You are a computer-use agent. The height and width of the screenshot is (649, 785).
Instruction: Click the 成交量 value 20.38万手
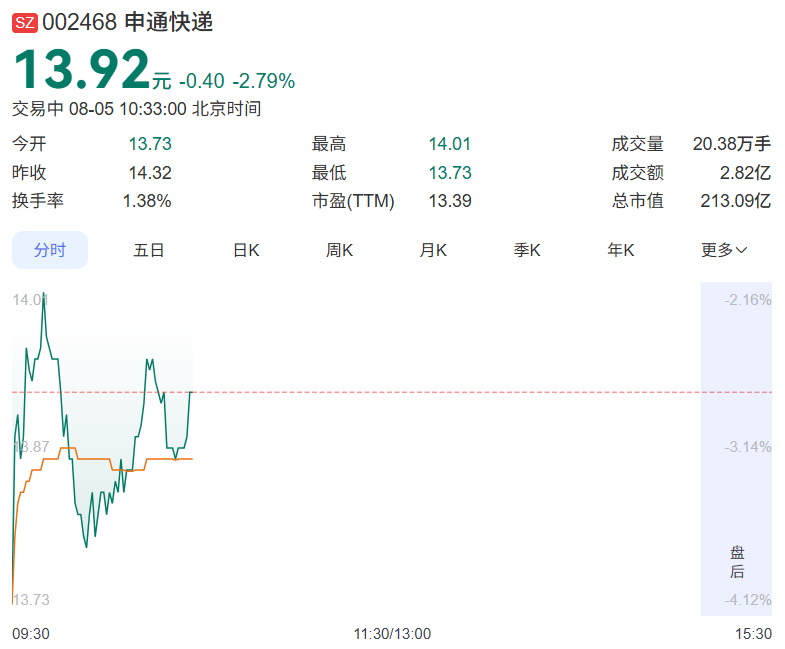pyautogui.click(x=731, y=144)
